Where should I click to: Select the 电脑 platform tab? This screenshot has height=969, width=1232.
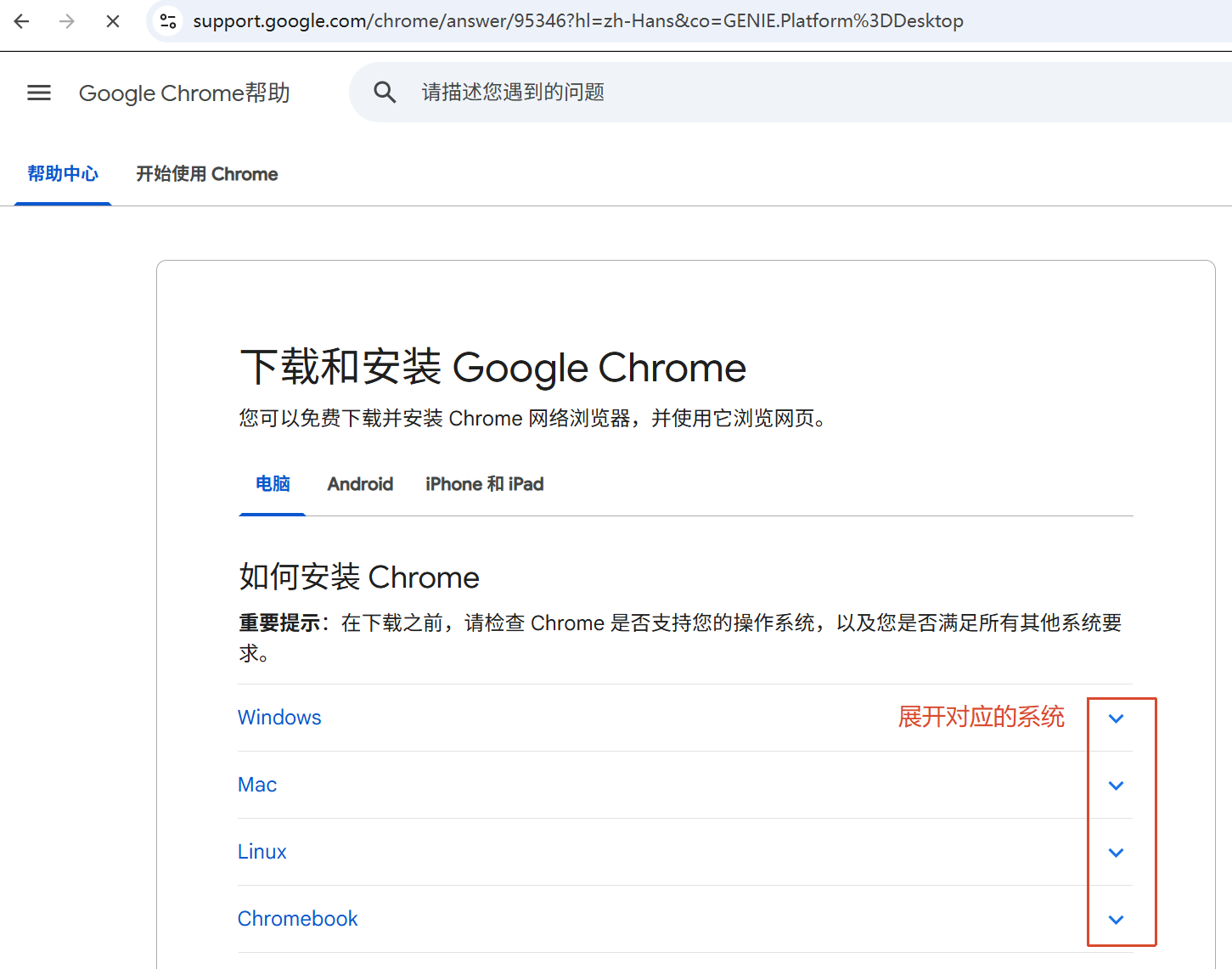point(273,484)
